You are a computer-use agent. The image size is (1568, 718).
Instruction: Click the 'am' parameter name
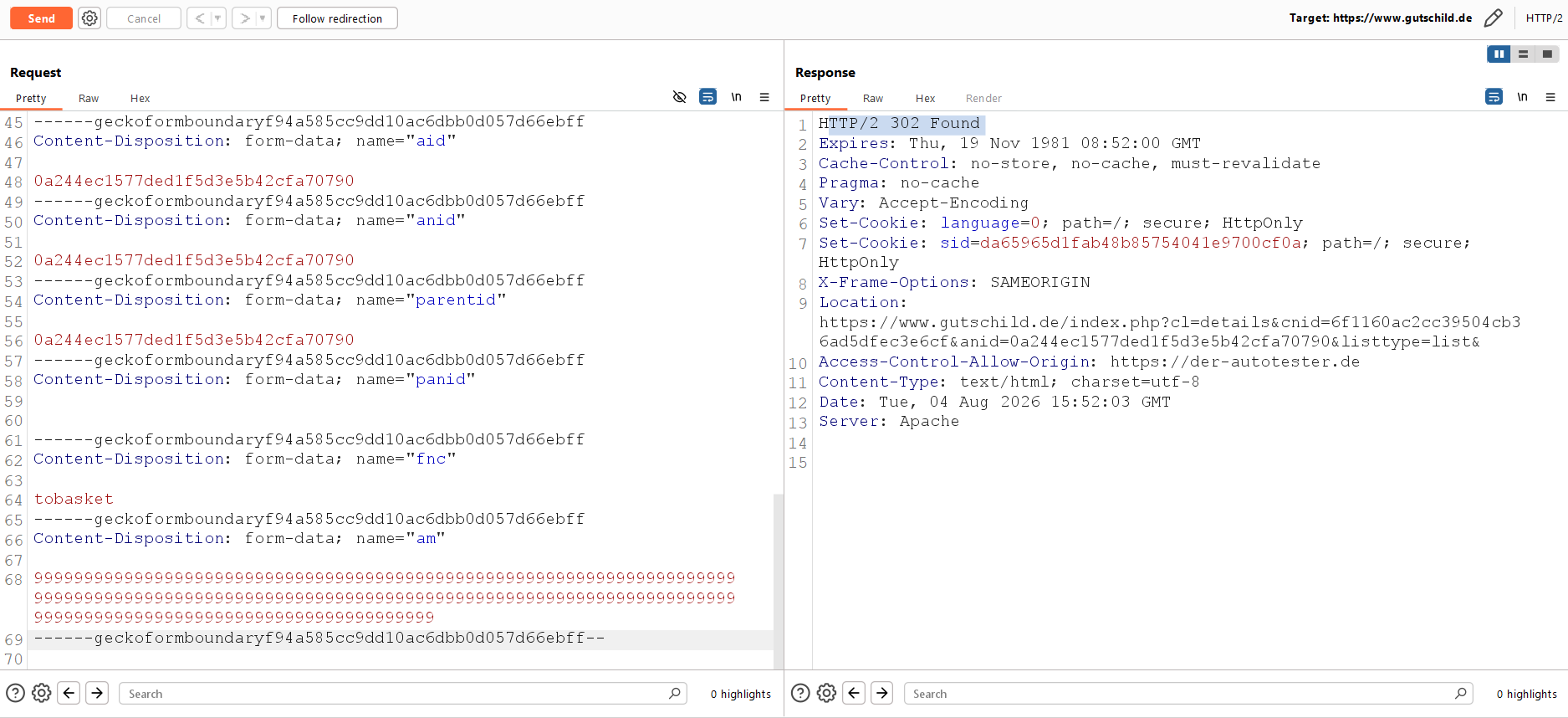click(426, 538)
